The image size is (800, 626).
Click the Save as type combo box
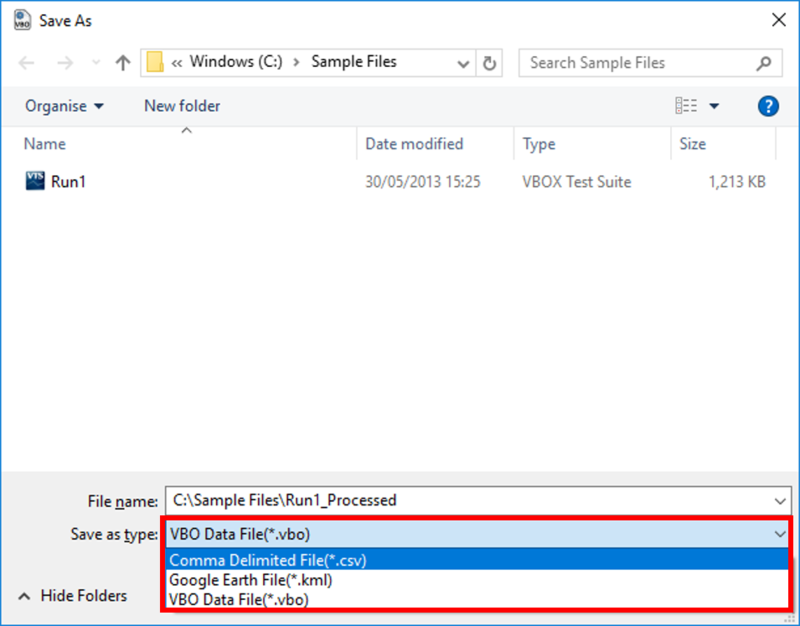point(478,534)
